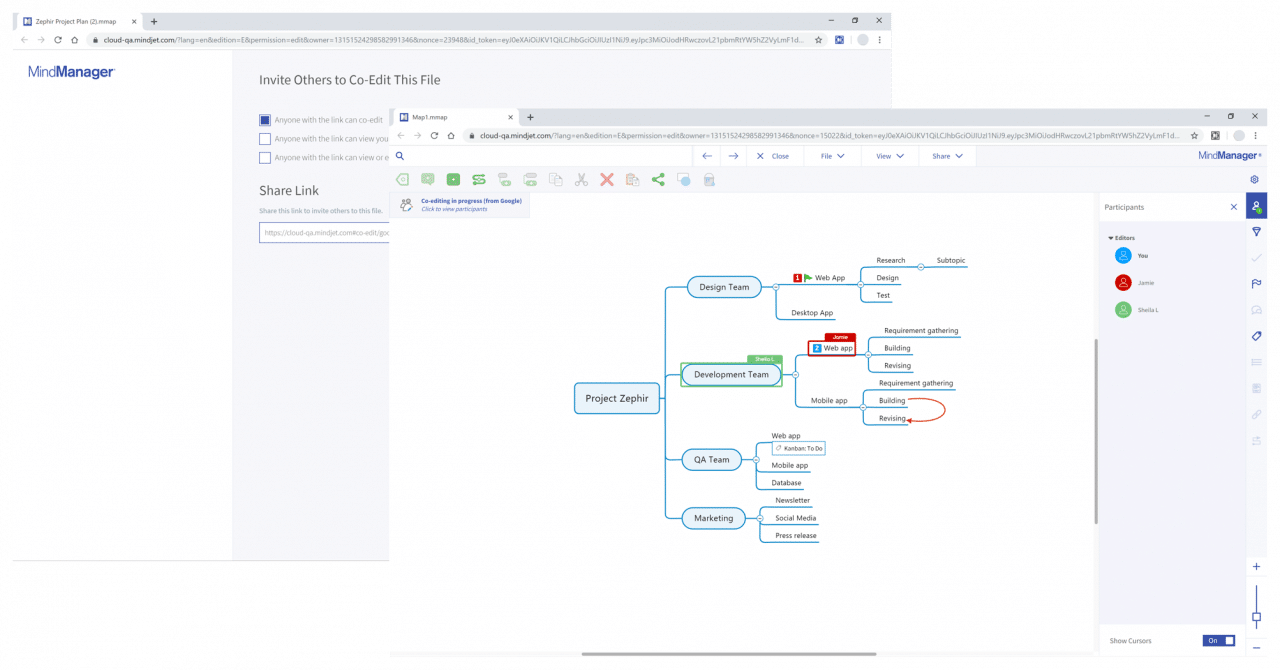Viewport: 1280px width, 670px height.
Task: Toggle the Show Cursors switch
Action: pos(1218,641)
